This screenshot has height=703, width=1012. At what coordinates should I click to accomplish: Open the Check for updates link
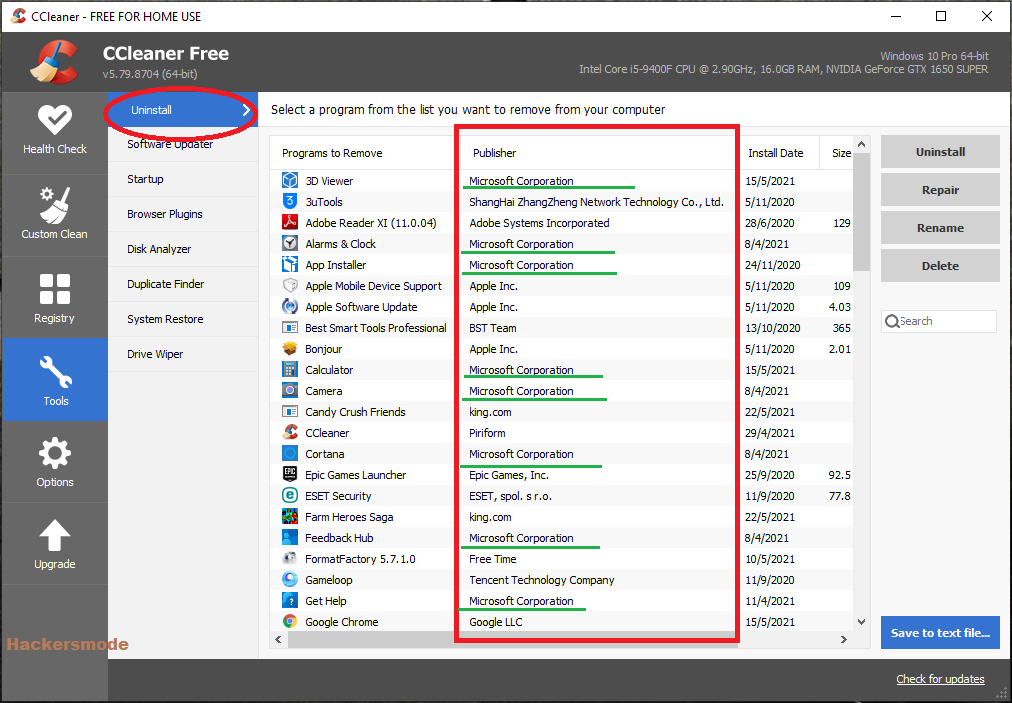940,678
